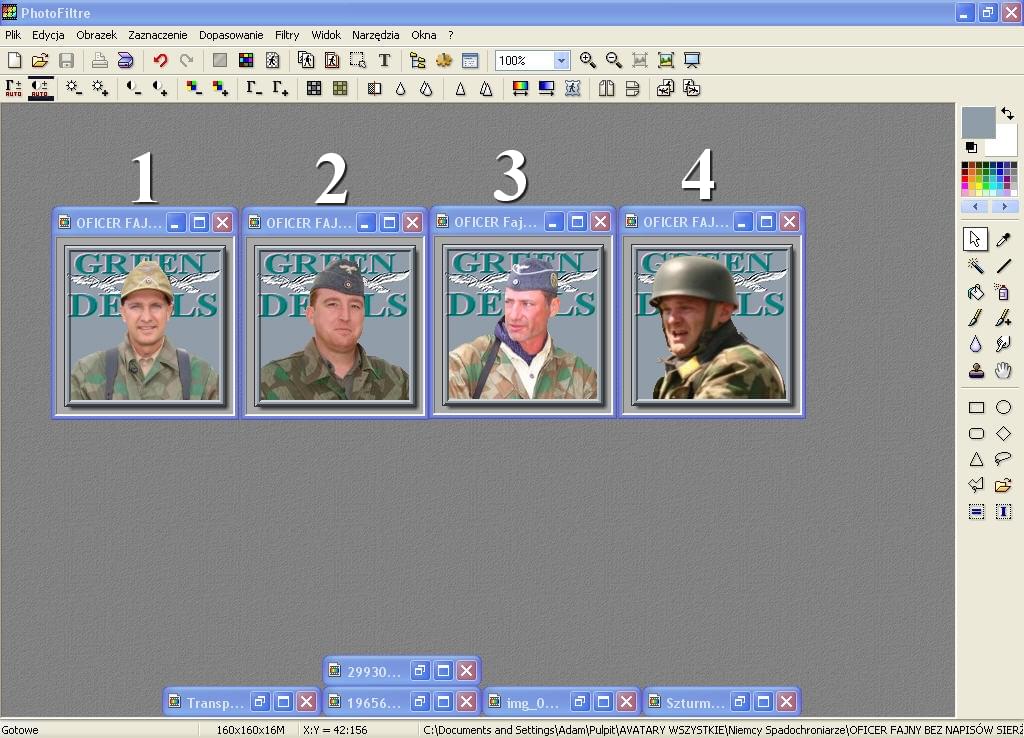Select the Smudge finger tool

click(x=1003, y=344)
